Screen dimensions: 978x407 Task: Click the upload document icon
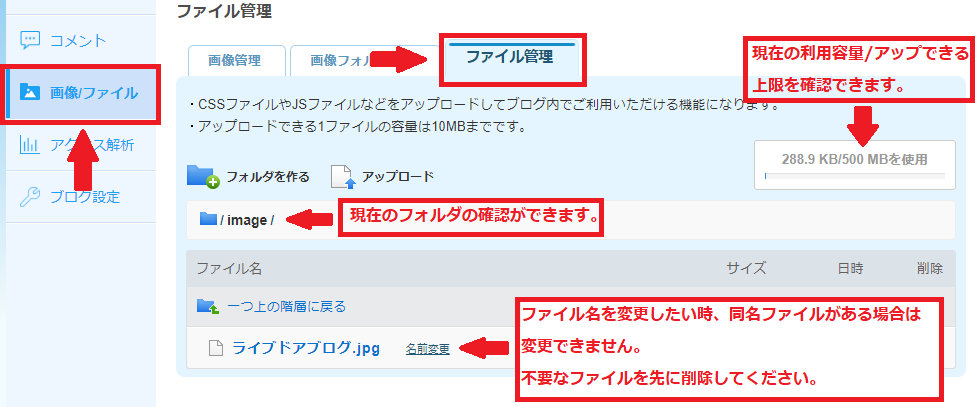343,176
